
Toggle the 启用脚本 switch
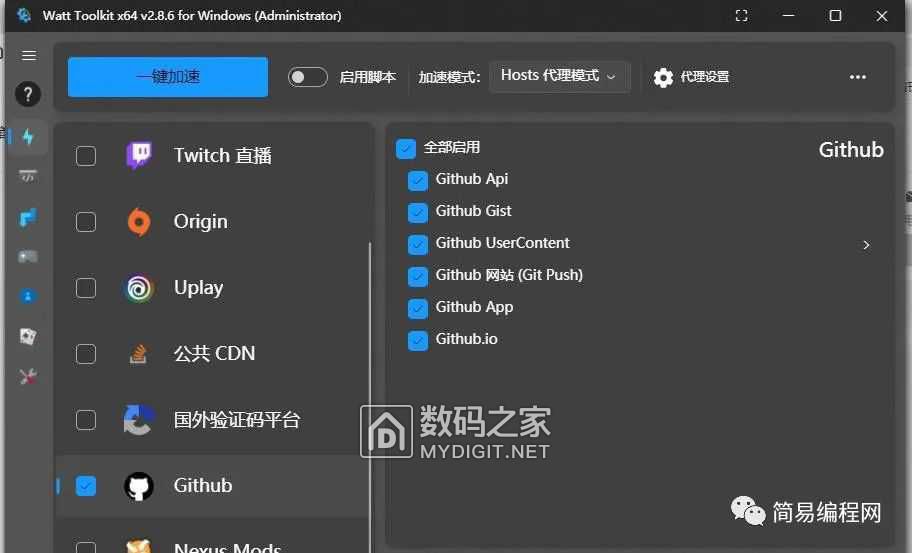[x=308, y=77]
